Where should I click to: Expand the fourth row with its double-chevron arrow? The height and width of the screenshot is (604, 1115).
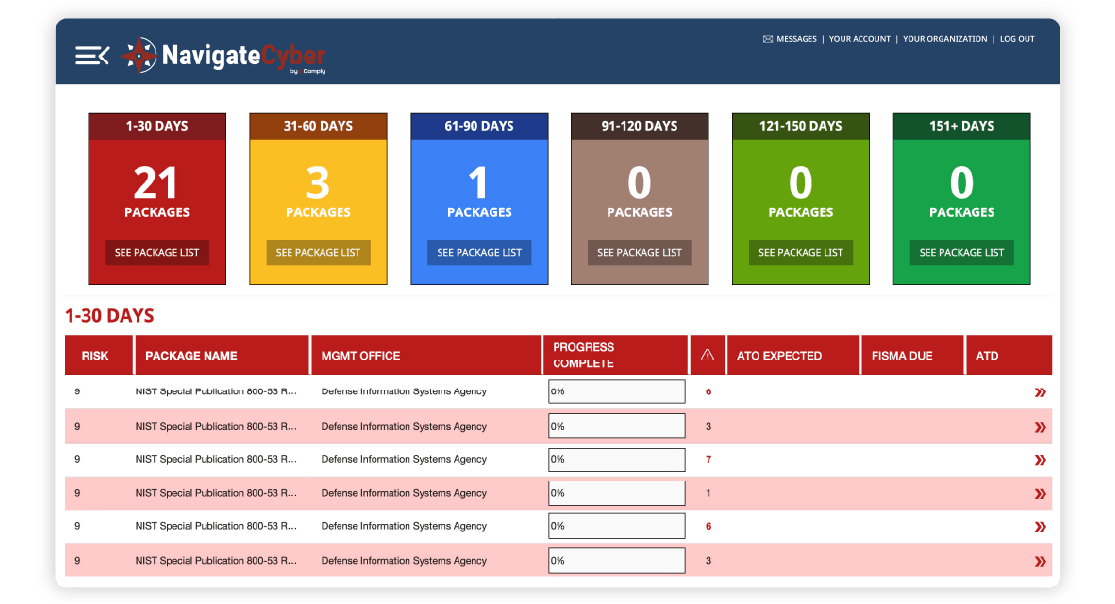(1040, 494)
